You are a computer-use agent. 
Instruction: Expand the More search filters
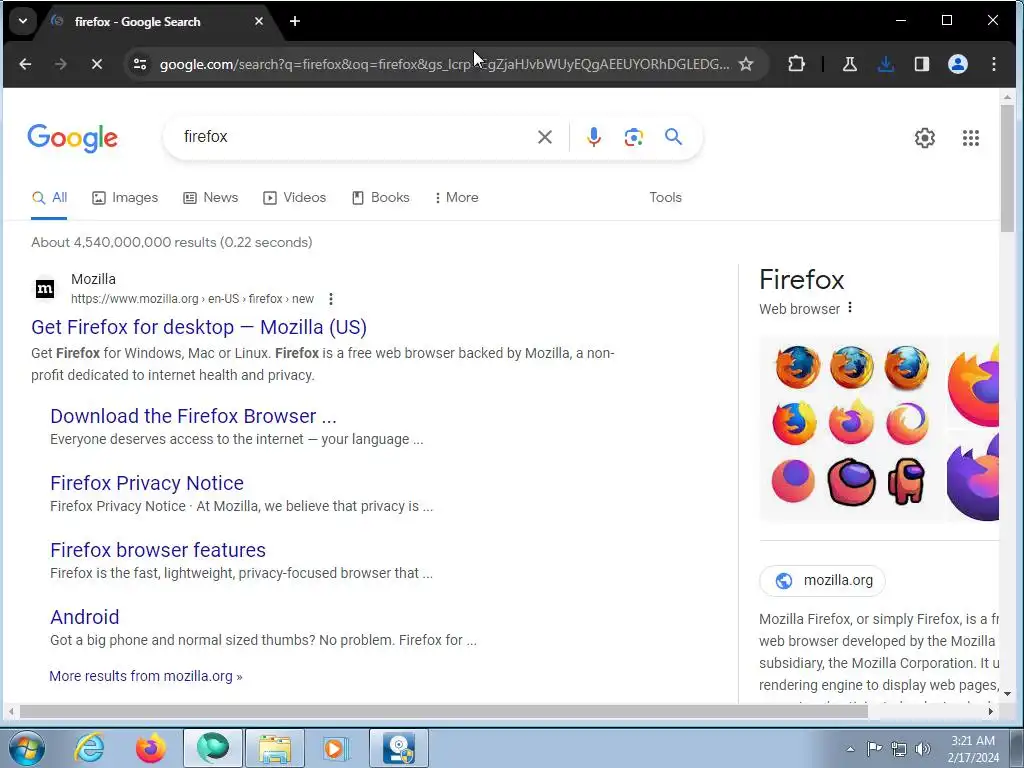(x=456, y=197)
